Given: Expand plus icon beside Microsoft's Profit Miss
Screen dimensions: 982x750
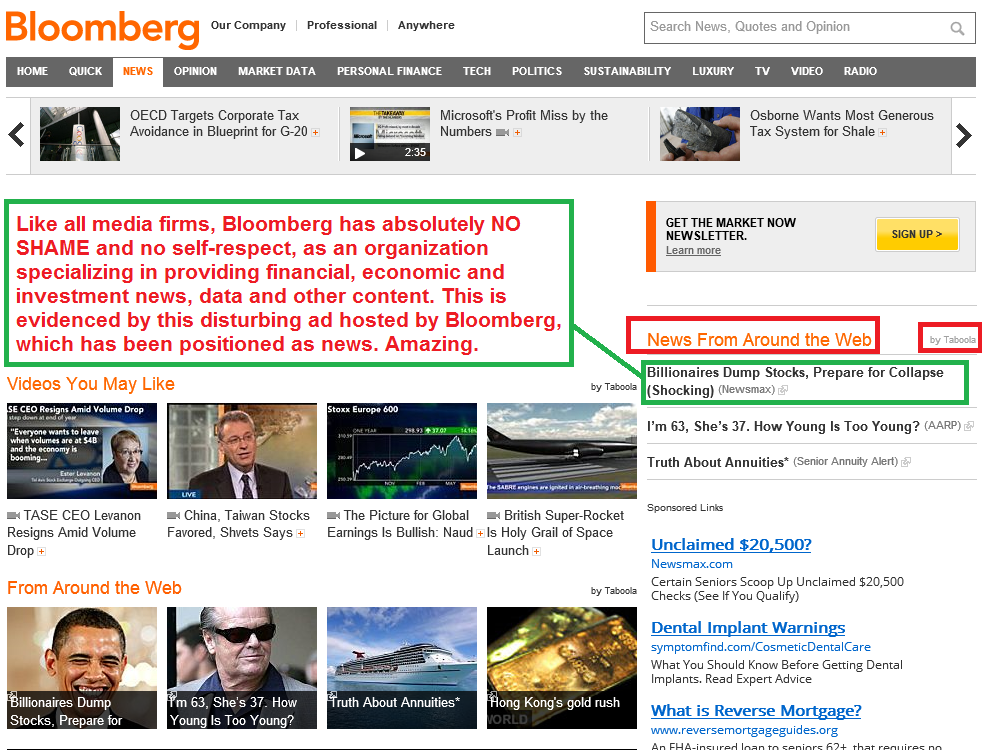Looking at the screenshot, I should tap(517, 133).
